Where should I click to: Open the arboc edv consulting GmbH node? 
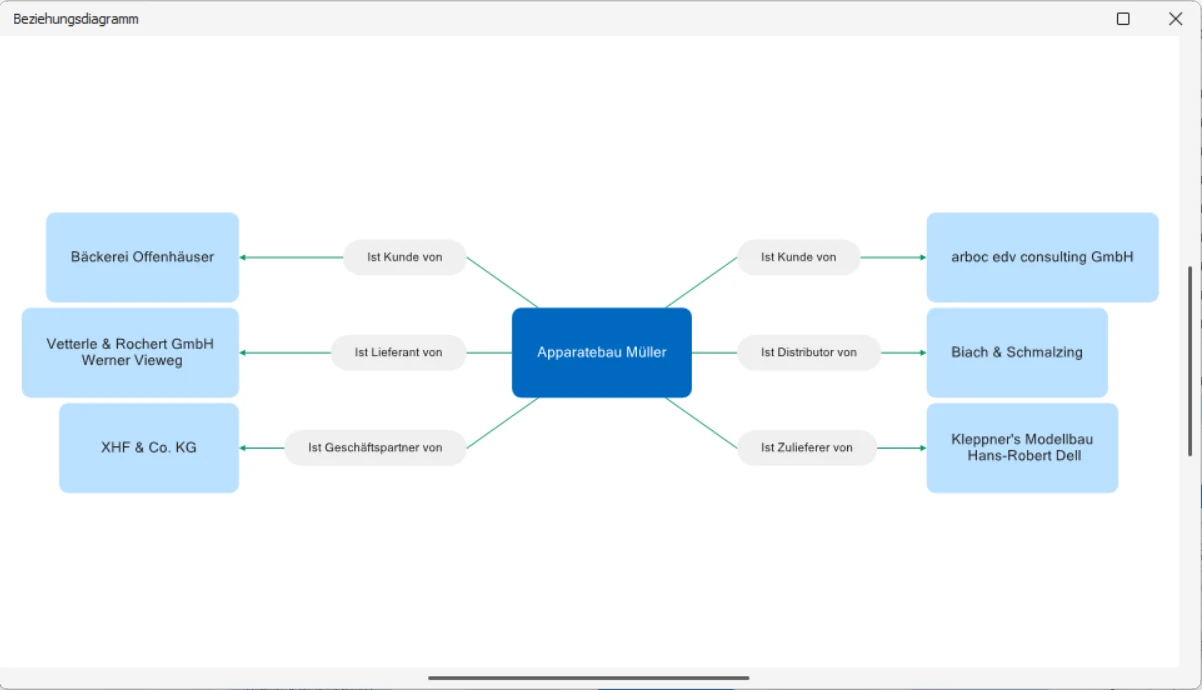[x=1042, y=257]
